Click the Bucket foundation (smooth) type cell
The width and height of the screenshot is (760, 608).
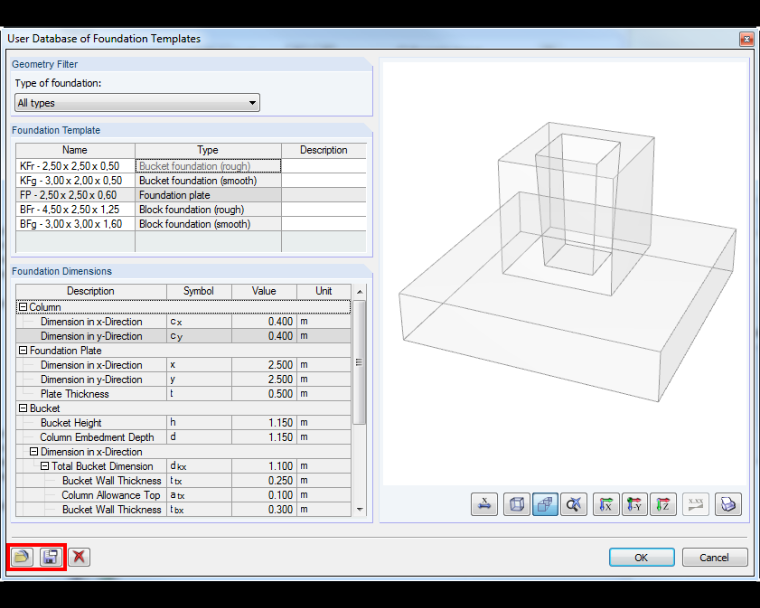coord(208,180)
